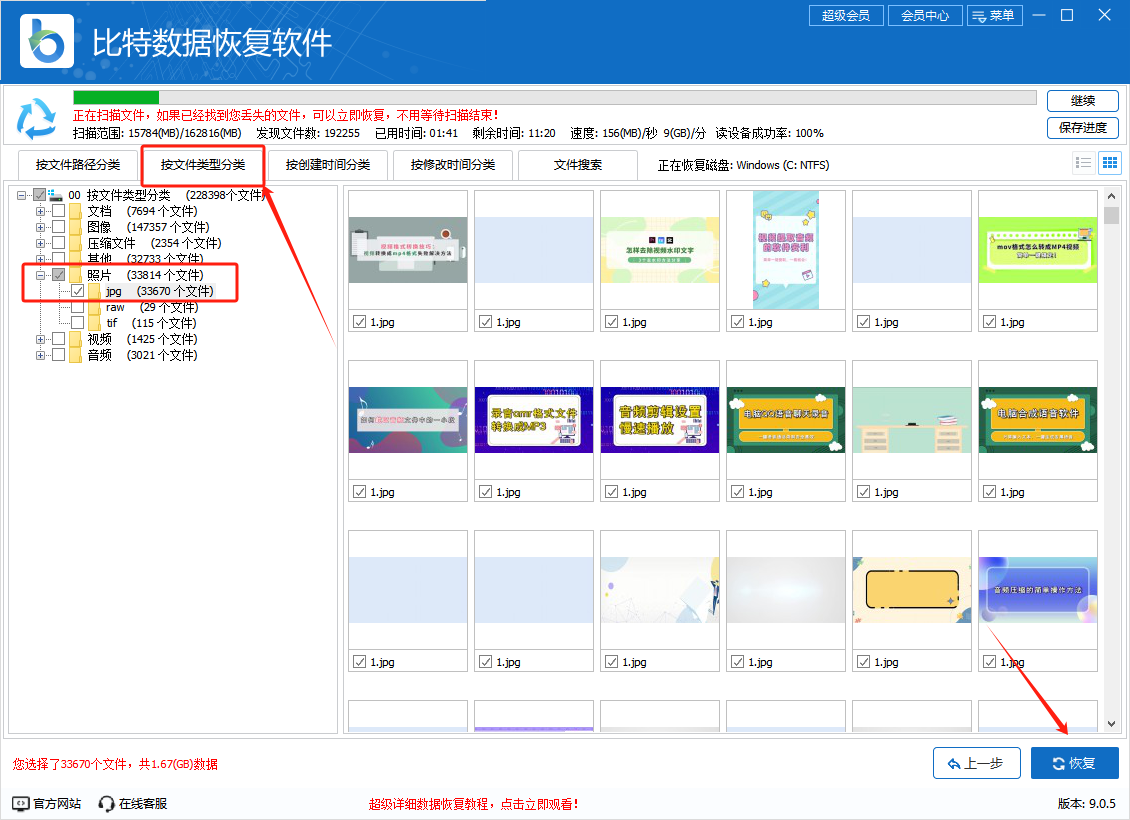Check the raw file type checkbox
The width and height of the screenshot is (1130, 820).
pyautogui.click(x=78, y=307)
